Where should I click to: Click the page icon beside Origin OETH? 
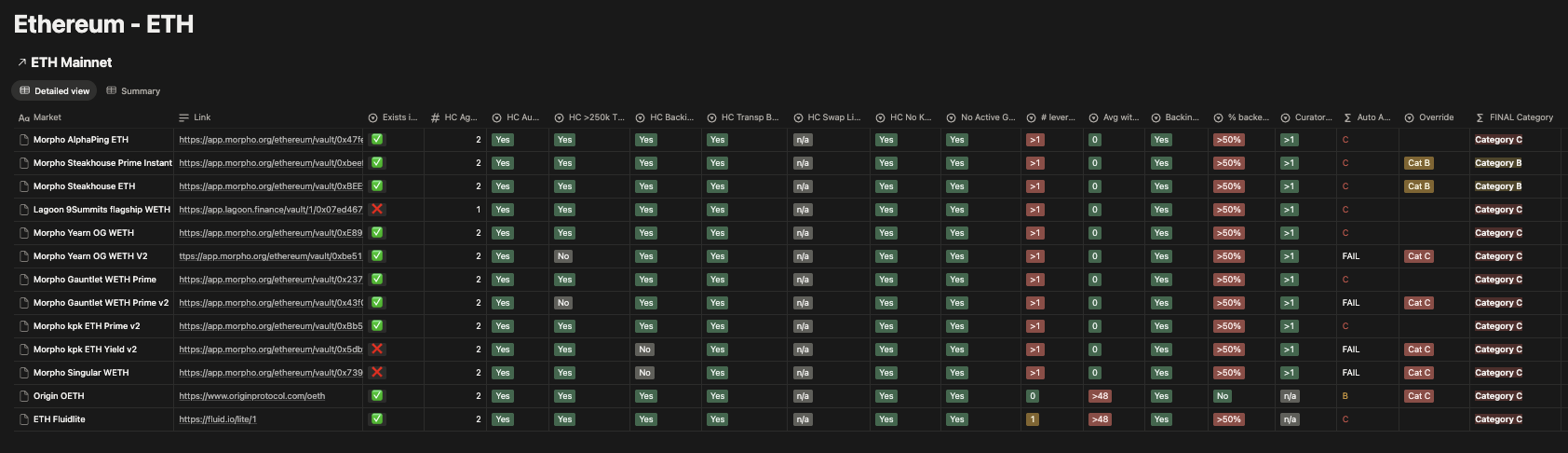[x=24, y=396]
